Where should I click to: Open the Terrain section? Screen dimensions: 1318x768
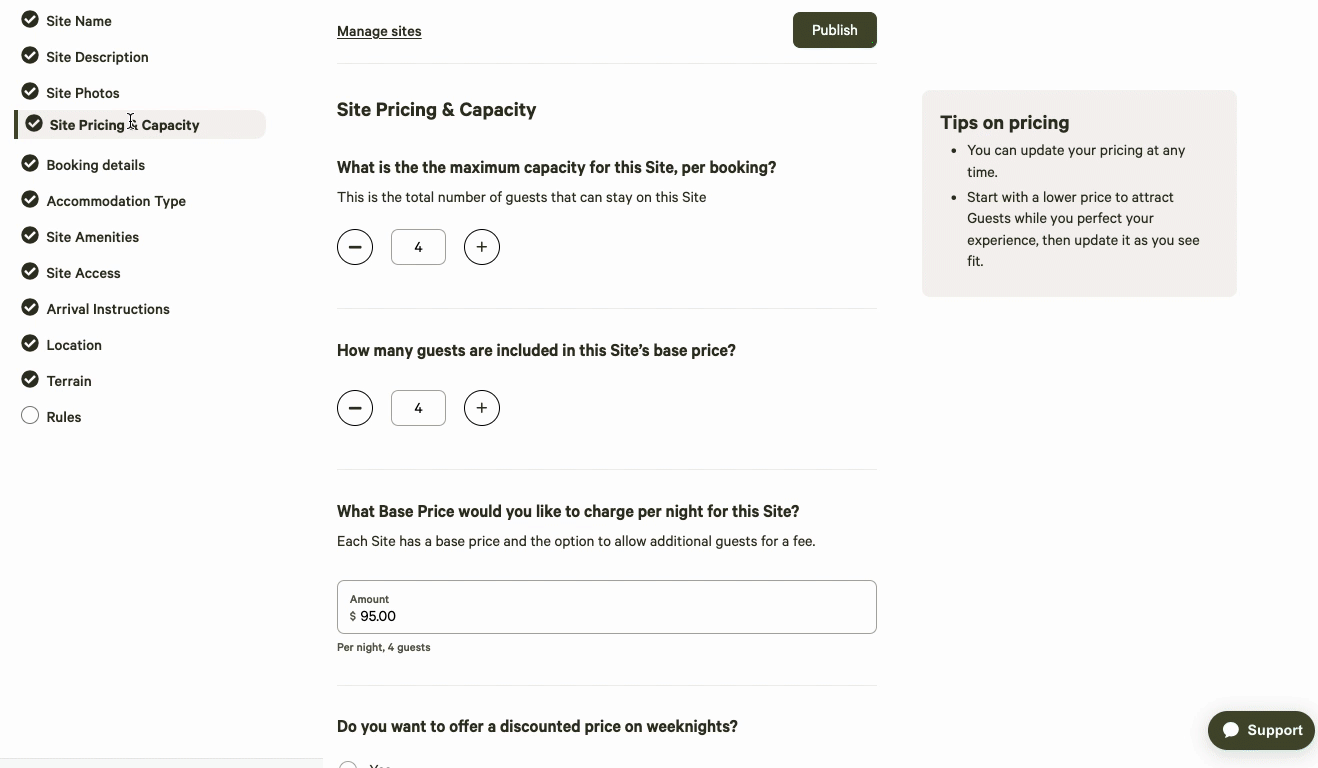pyautogui.click(x=69, y=381)
